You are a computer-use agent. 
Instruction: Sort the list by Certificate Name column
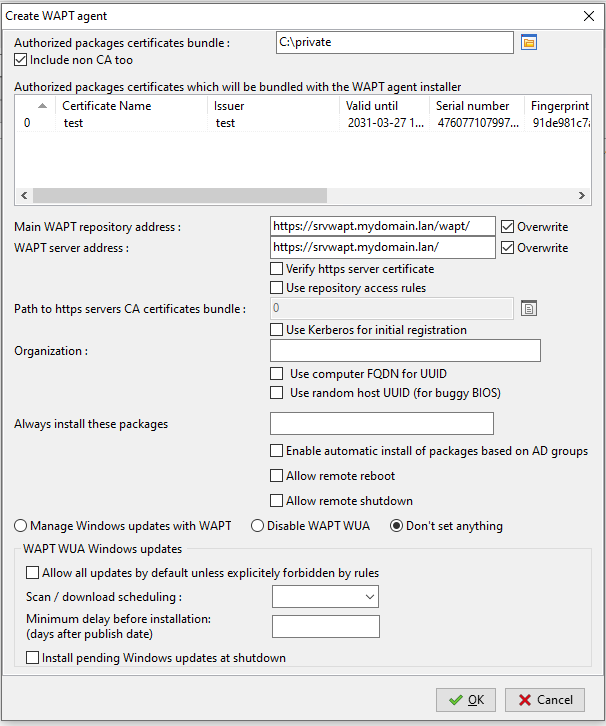coord(106,106)
